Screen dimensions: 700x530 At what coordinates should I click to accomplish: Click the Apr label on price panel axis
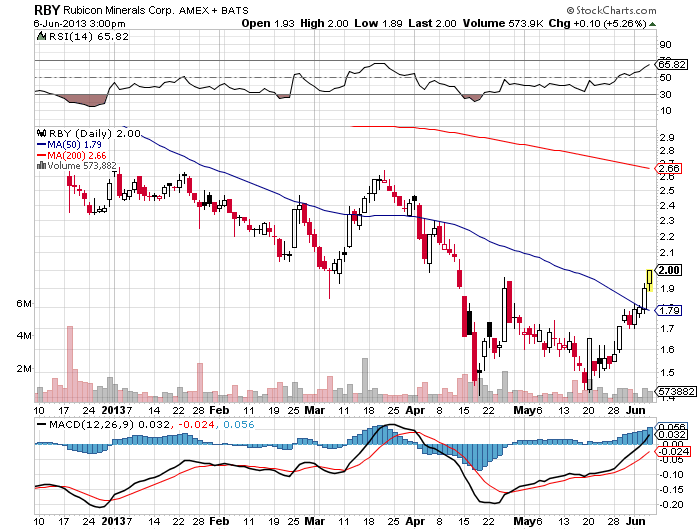click(x=415, y=410)
